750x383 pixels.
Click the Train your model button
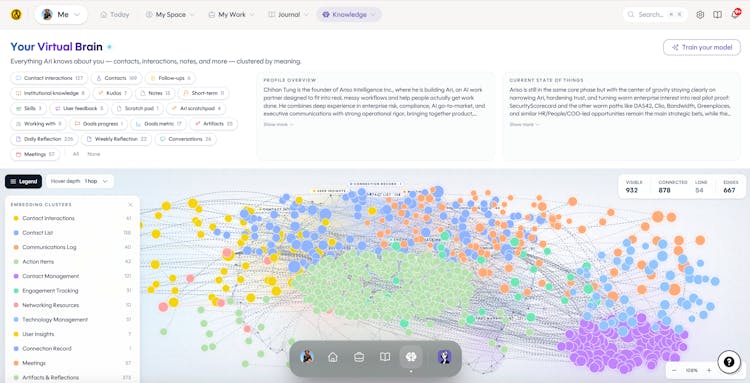coord(702,47)
